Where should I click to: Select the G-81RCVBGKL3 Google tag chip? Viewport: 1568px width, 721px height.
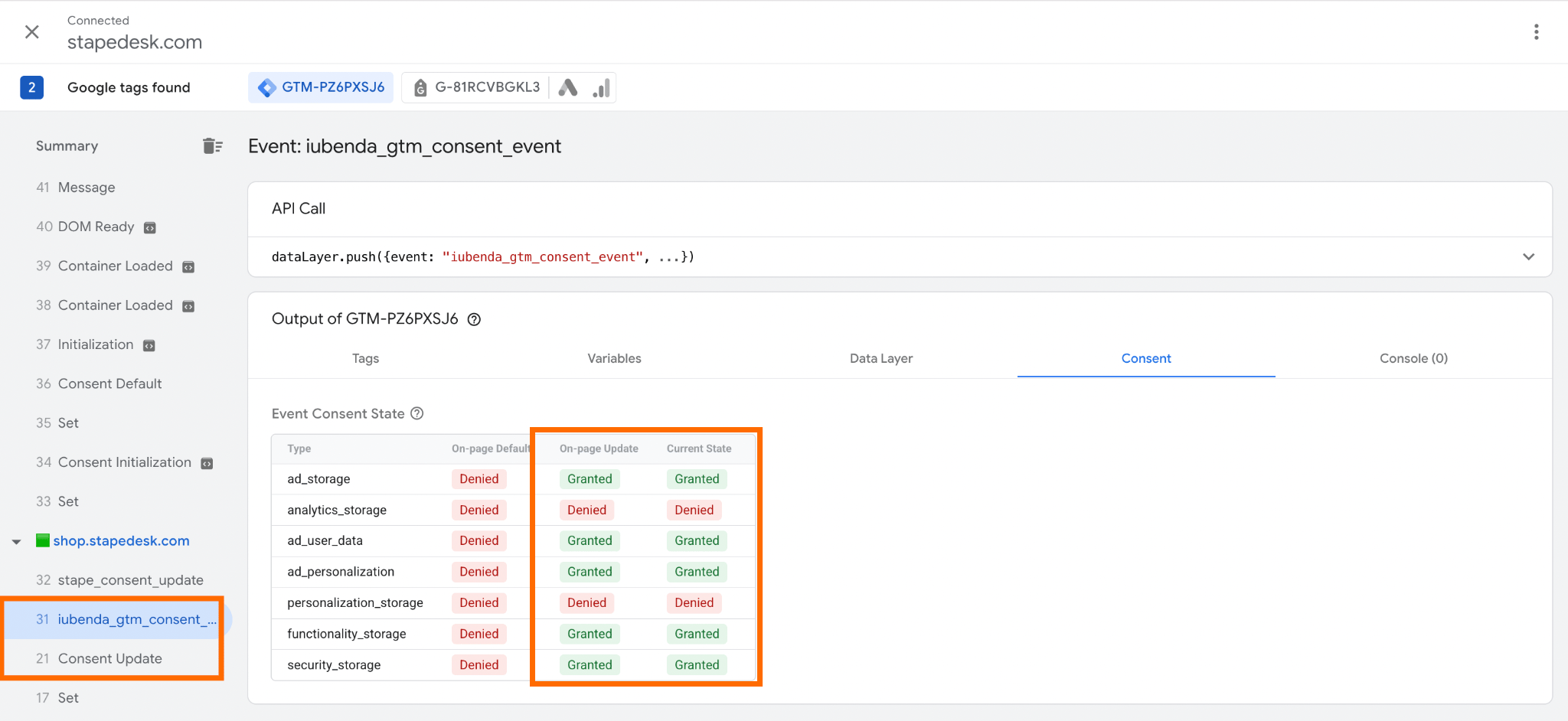(475, 87)
